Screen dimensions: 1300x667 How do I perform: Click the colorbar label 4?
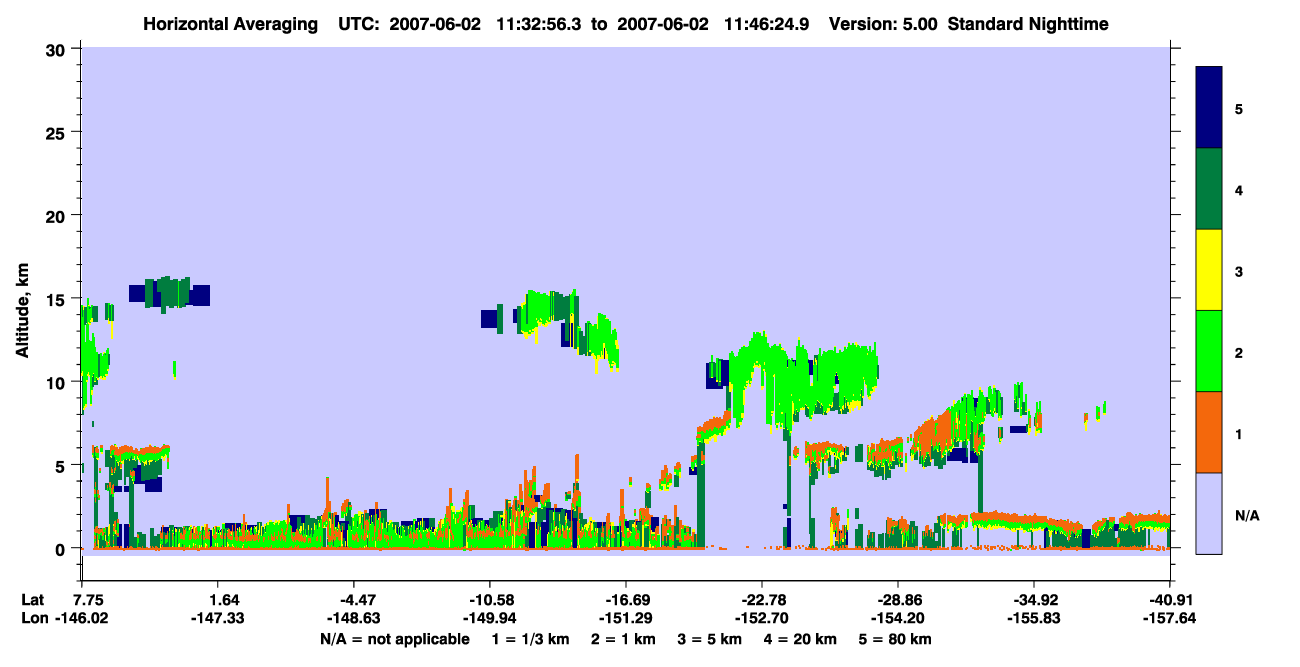1239,190
